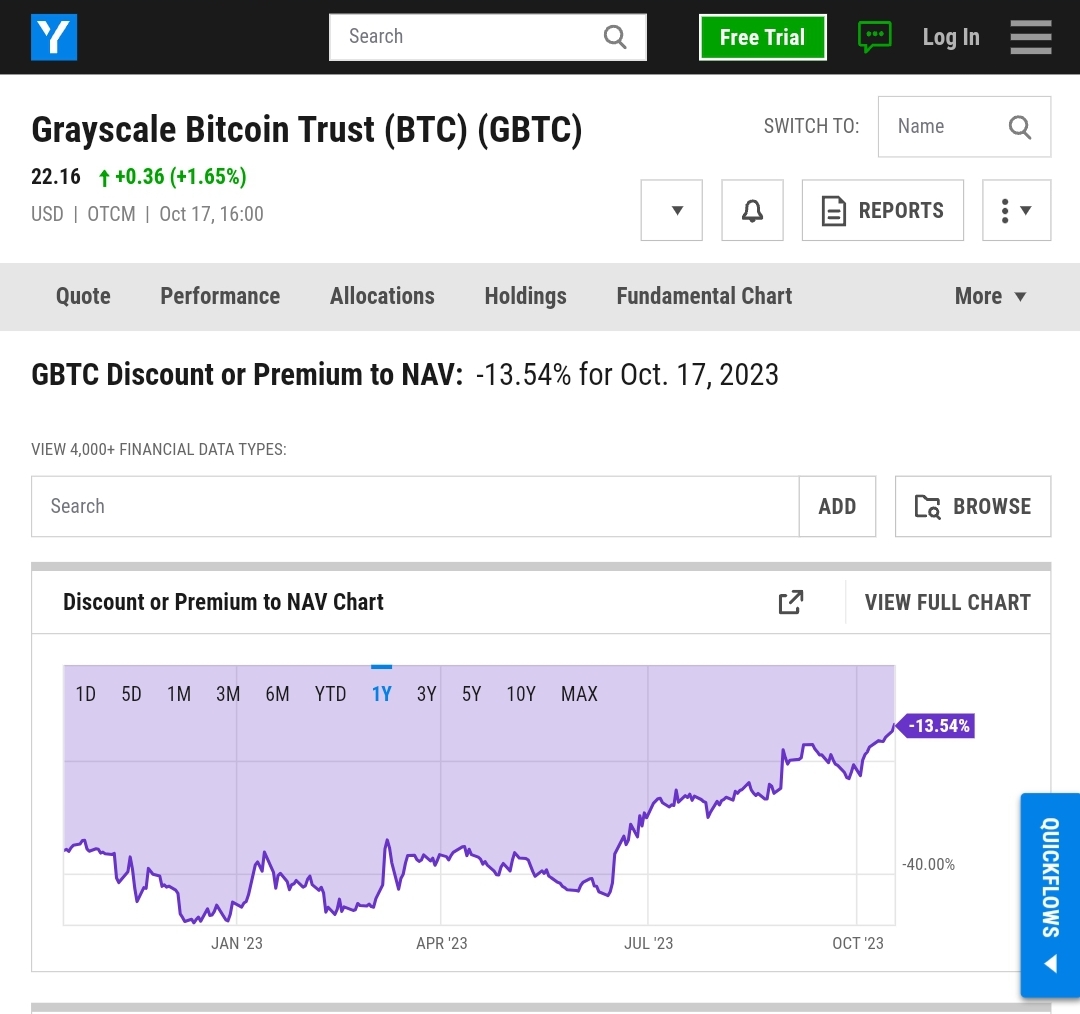Switch to the Performance tab
The image size is (1080, 1014).
220,296
